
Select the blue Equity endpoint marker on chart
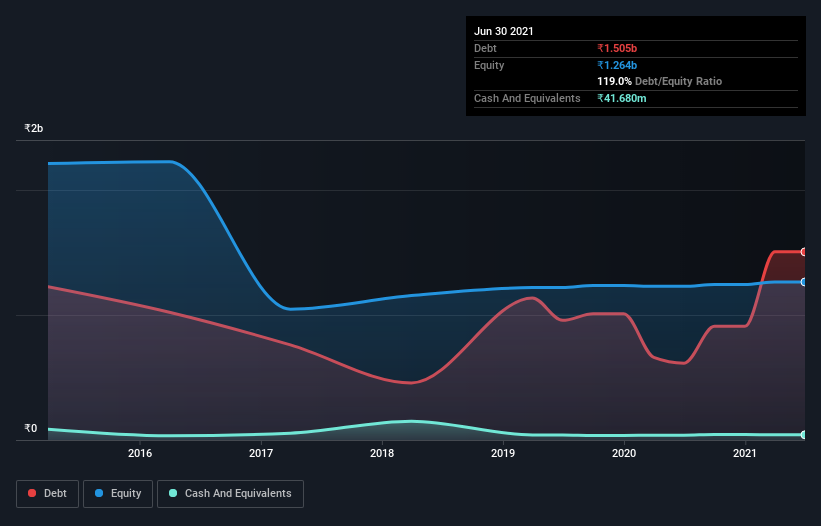point(804,282)
